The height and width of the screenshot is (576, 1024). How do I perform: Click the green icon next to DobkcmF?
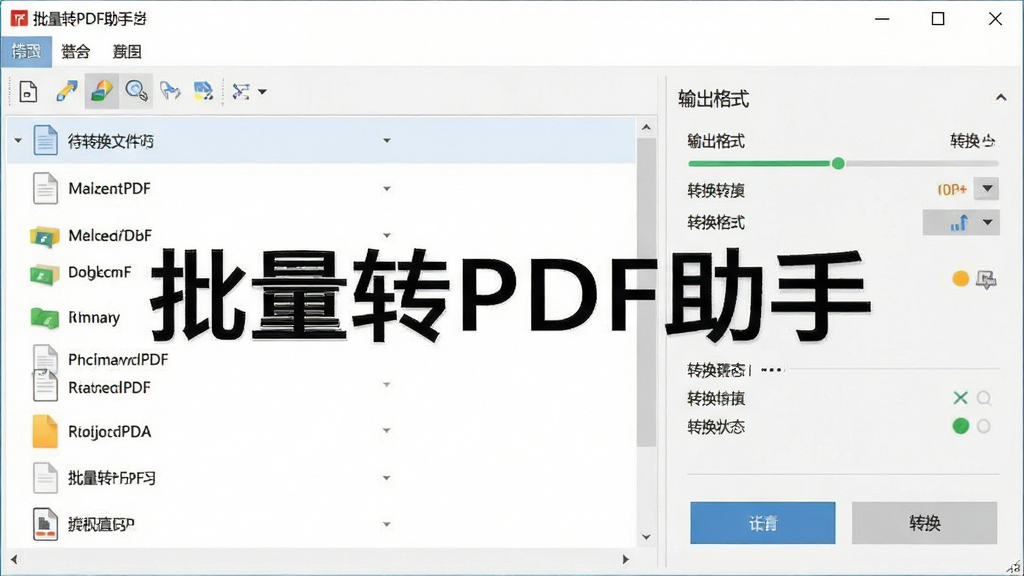(x=44, y=274)
